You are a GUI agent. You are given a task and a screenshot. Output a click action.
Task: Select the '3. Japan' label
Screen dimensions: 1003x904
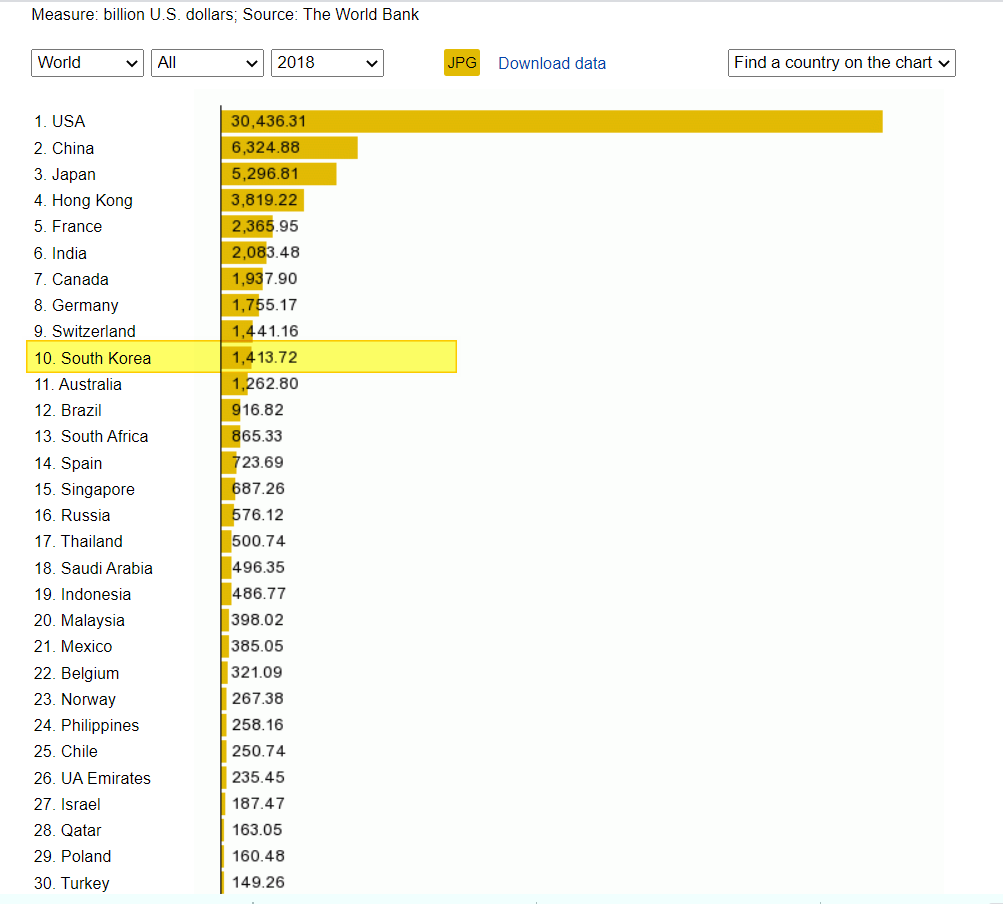pyautogui.click(x=65, y=175)
